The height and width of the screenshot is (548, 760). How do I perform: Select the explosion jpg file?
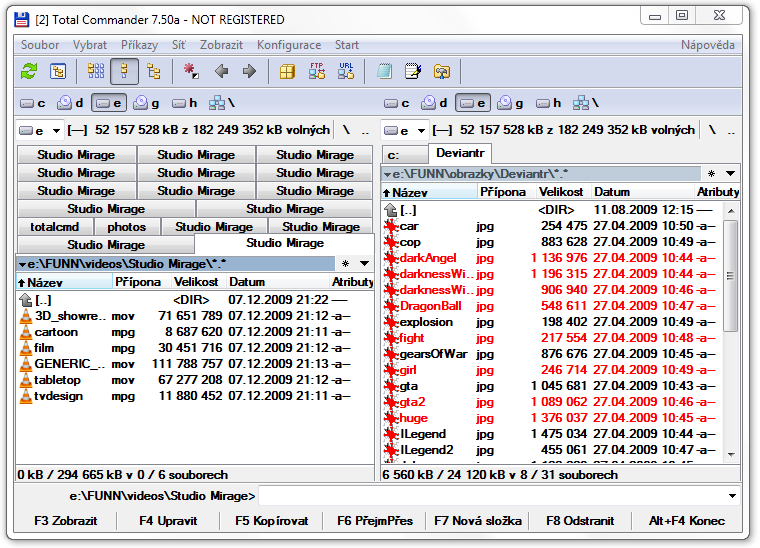(x=553, y=322)
